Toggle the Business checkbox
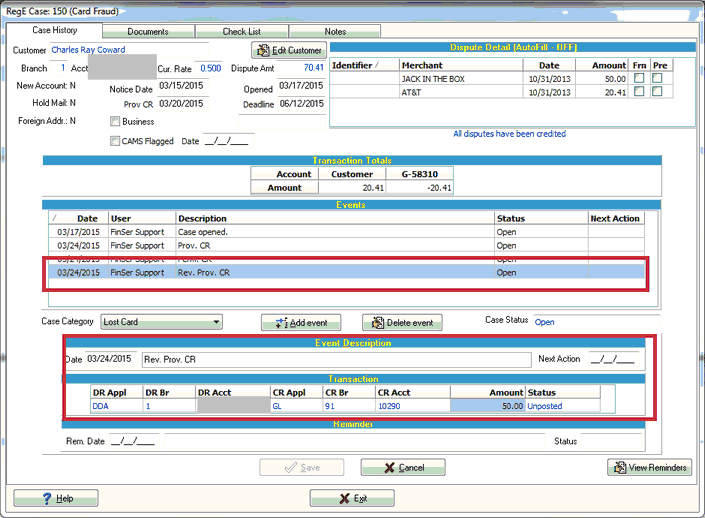The image size is (705, 518). (115, 121)
